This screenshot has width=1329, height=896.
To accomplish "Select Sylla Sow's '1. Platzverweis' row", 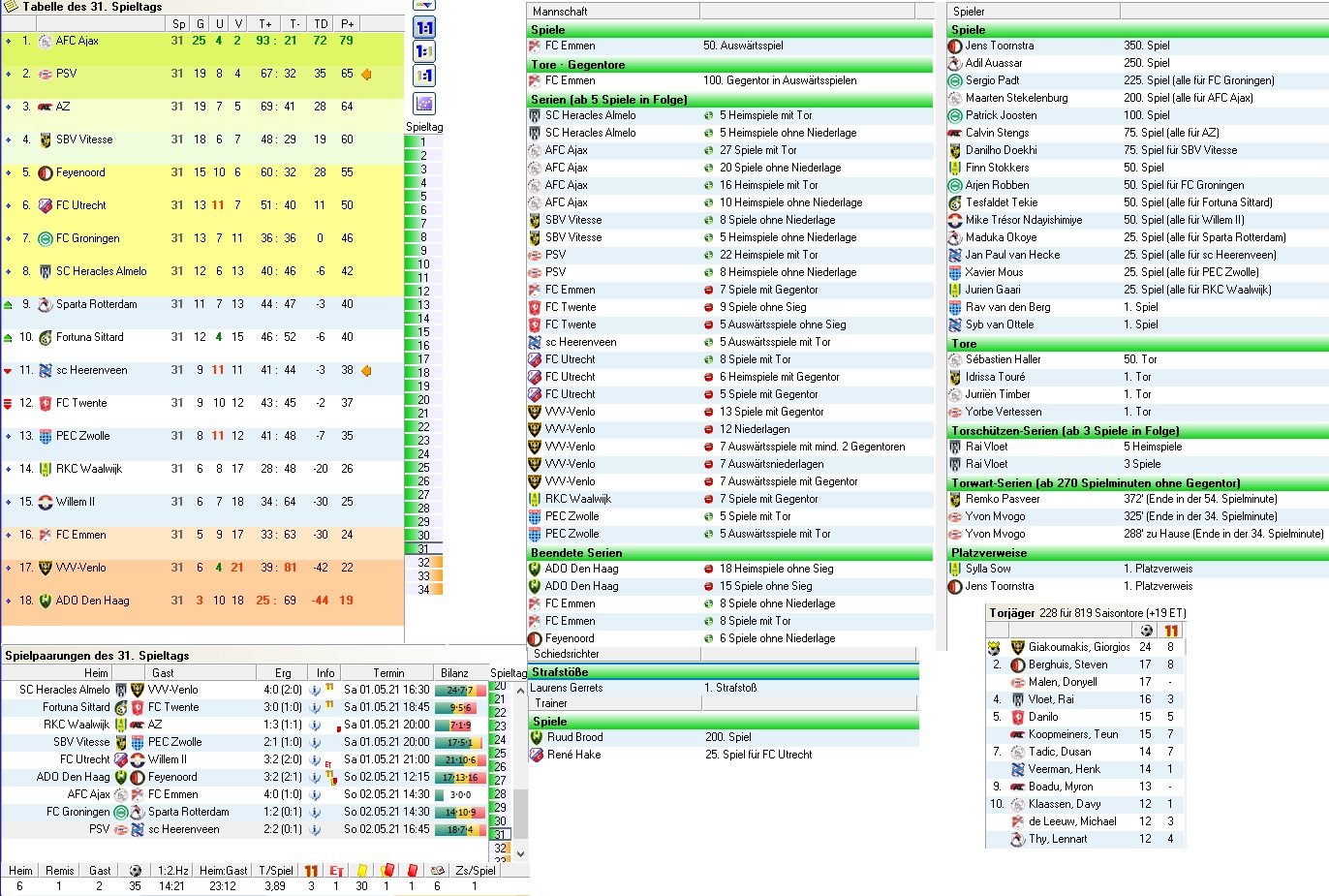I will tap(1138, 569).
